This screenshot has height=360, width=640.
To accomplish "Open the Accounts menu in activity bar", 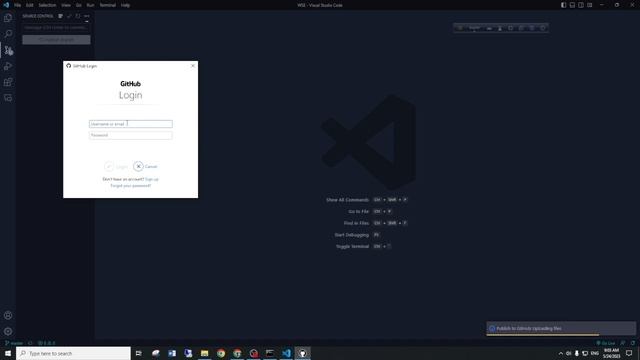I will pyautogui.click(x=8, y=316).
